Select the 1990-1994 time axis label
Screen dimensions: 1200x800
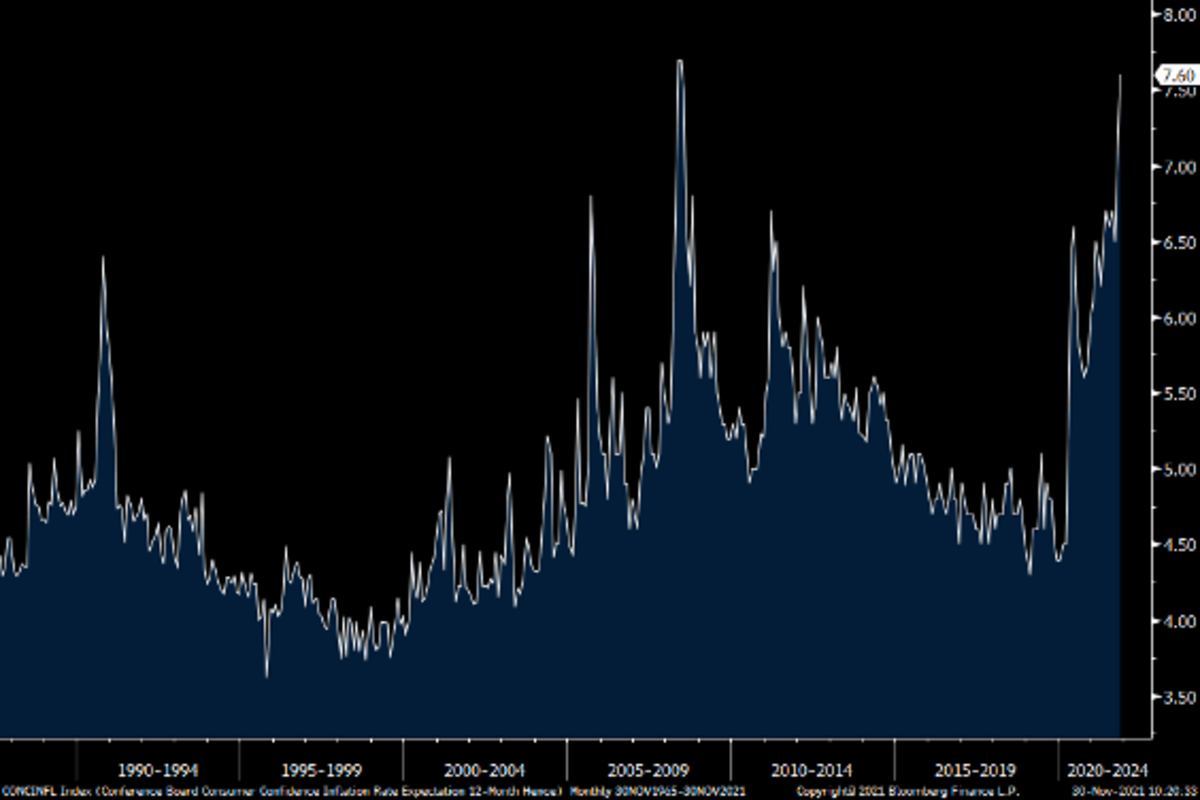pos(158,770)
